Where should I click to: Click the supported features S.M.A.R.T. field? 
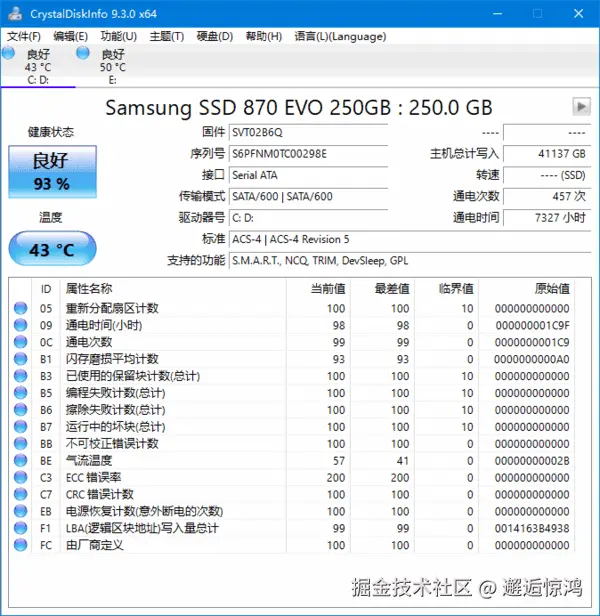coord(410,260)
